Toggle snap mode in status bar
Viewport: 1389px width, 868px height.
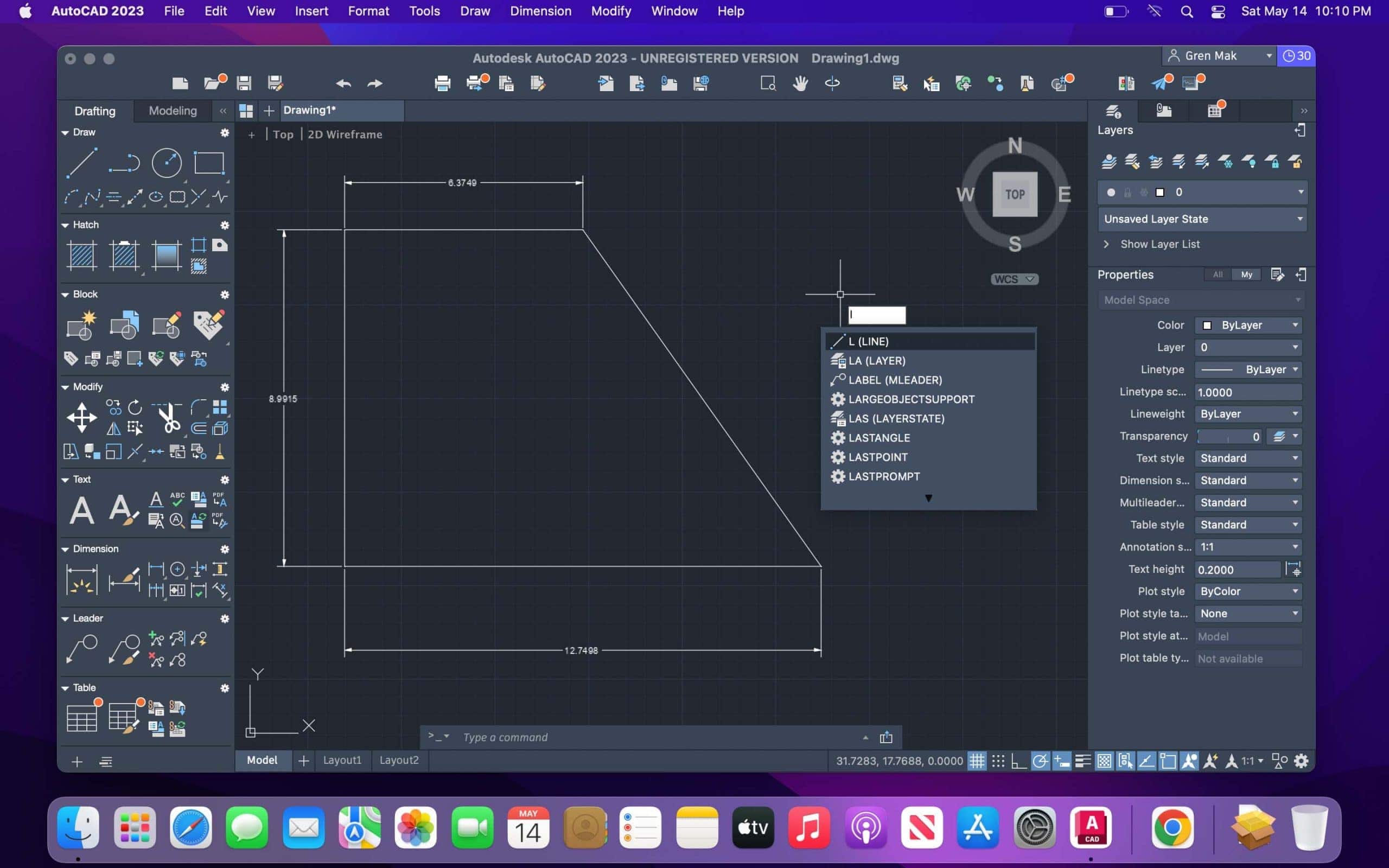[x=998, y=761]
